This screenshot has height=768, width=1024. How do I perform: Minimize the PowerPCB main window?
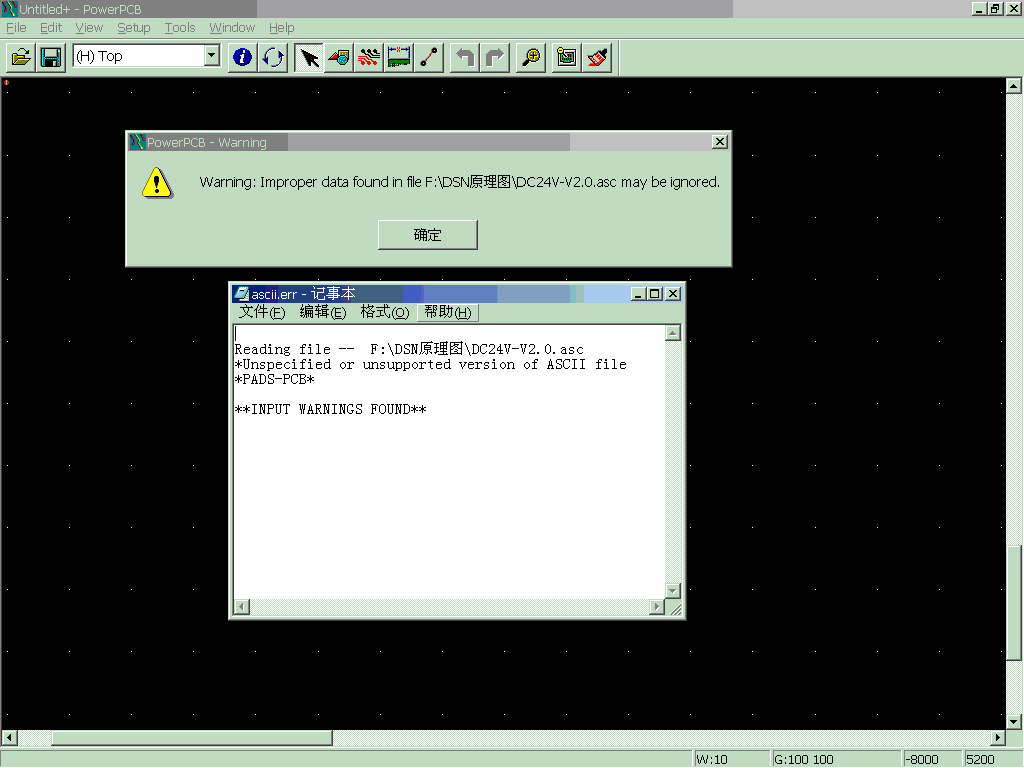[979, 9]
